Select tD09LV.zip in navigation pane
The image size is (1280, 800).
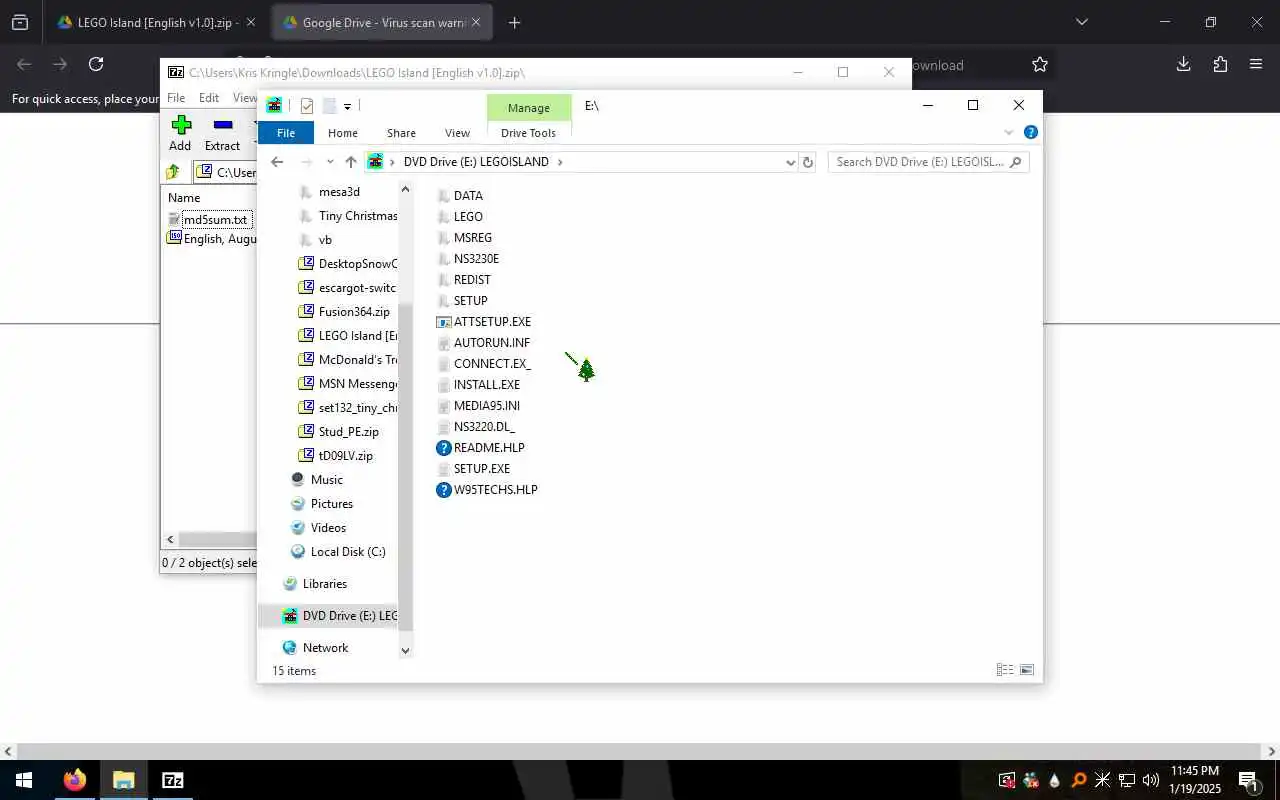[345, 456]
